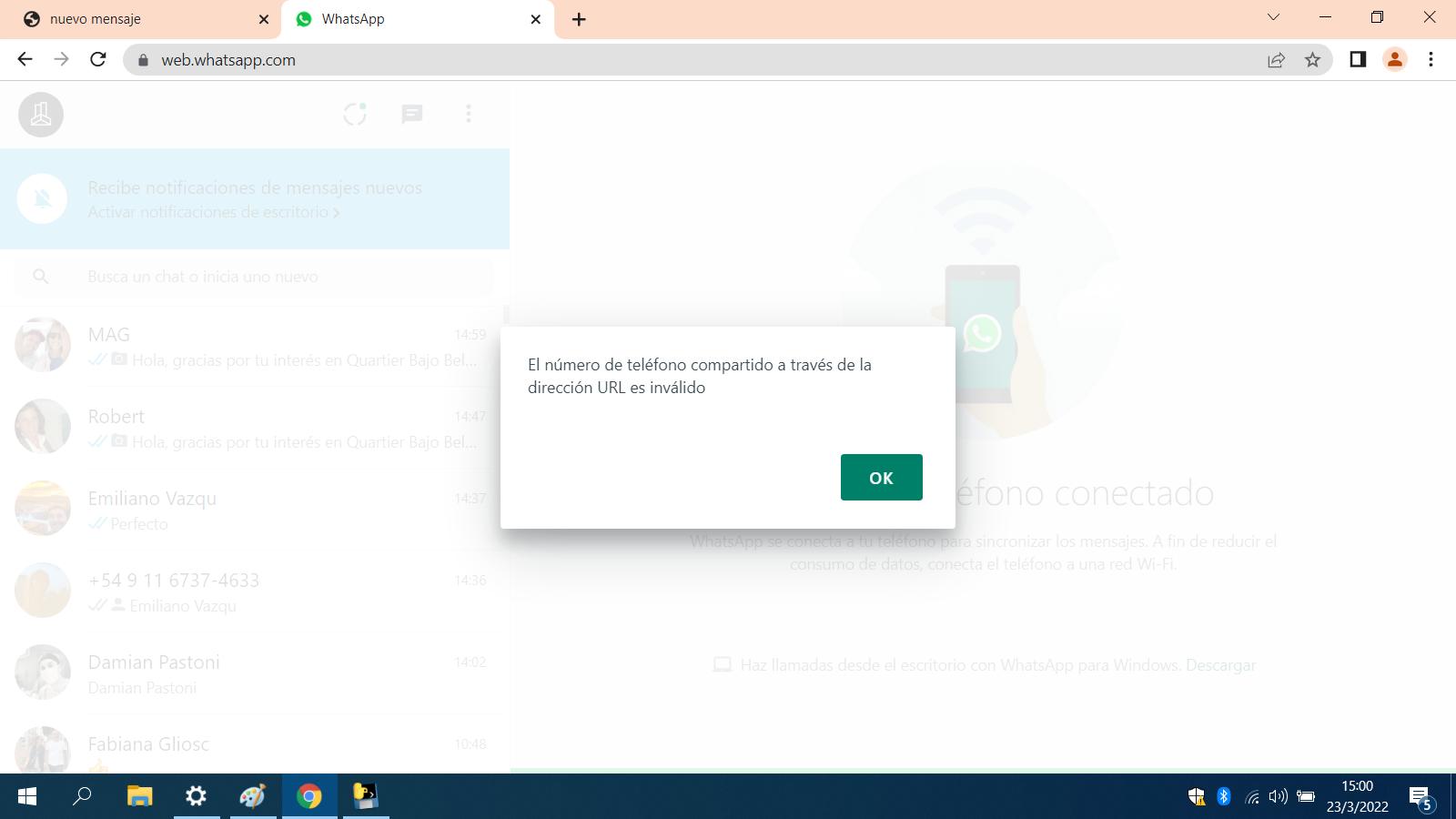Toggle the browser side panel
Image resolution: width=1456 pixels, height=819 pixels.
(1358, 59)
